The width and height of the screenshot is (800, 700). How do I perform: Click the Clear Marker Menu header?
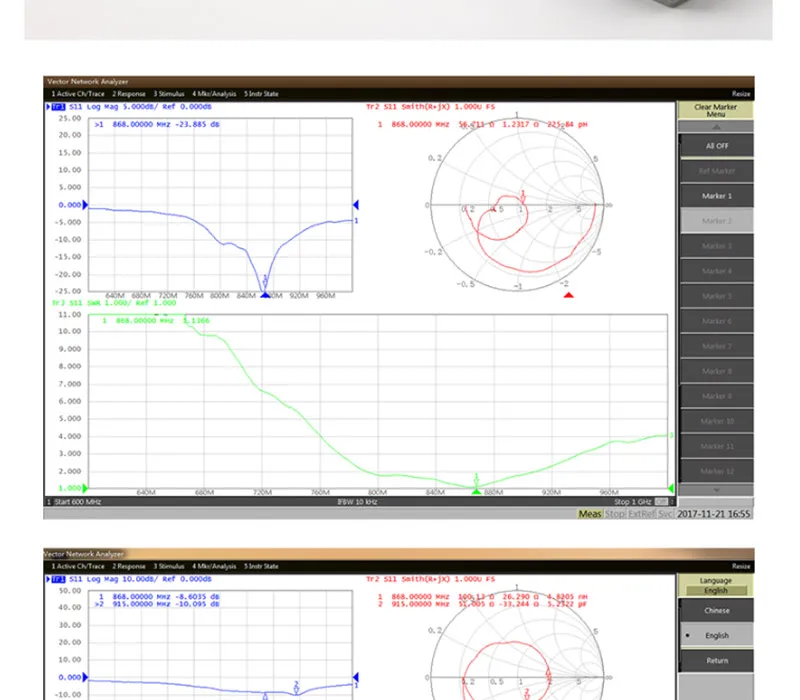point(715,110)
